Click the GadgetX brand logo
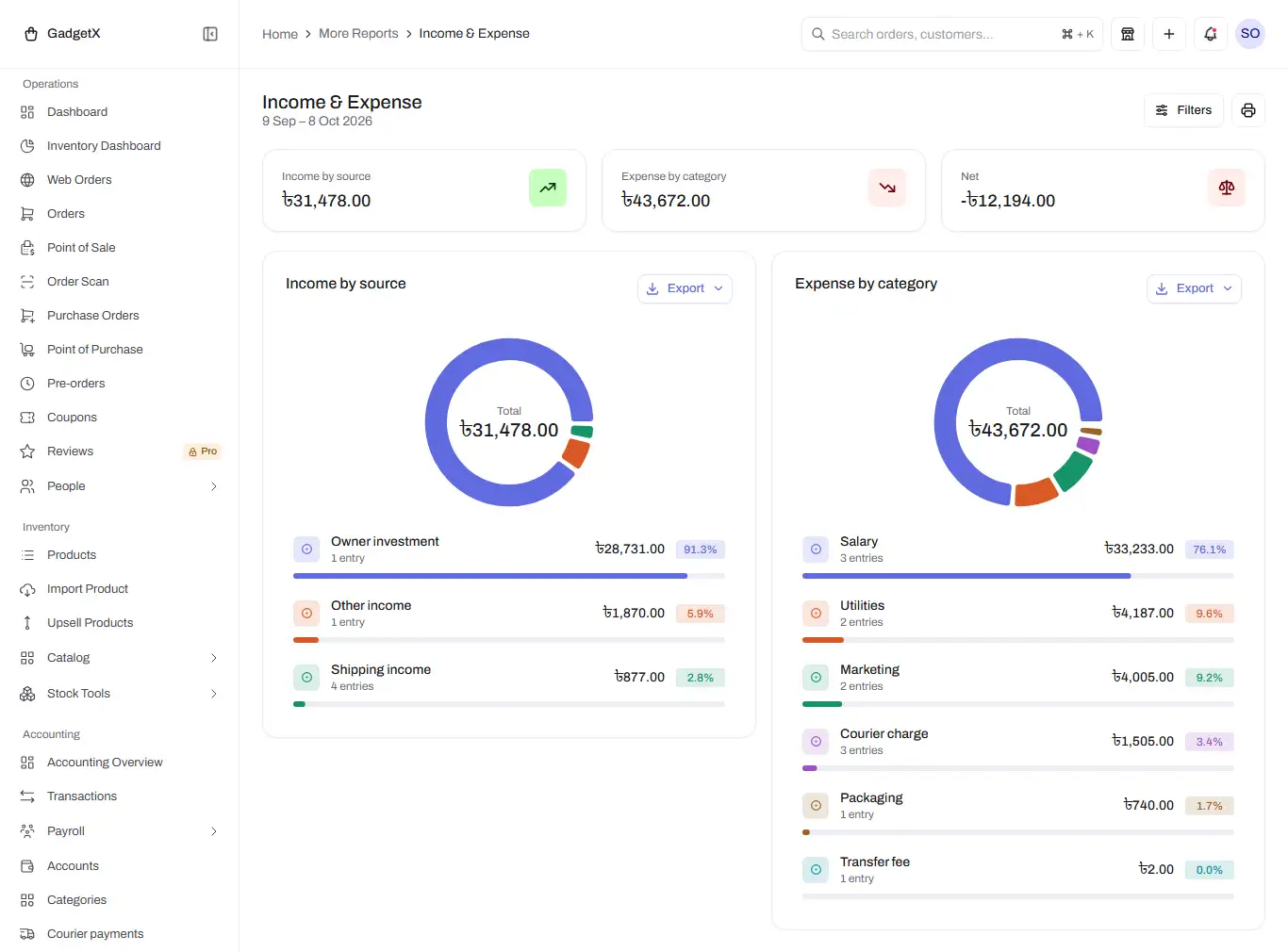Screen dimensions: 1288x952 click(x=62, y=34)
